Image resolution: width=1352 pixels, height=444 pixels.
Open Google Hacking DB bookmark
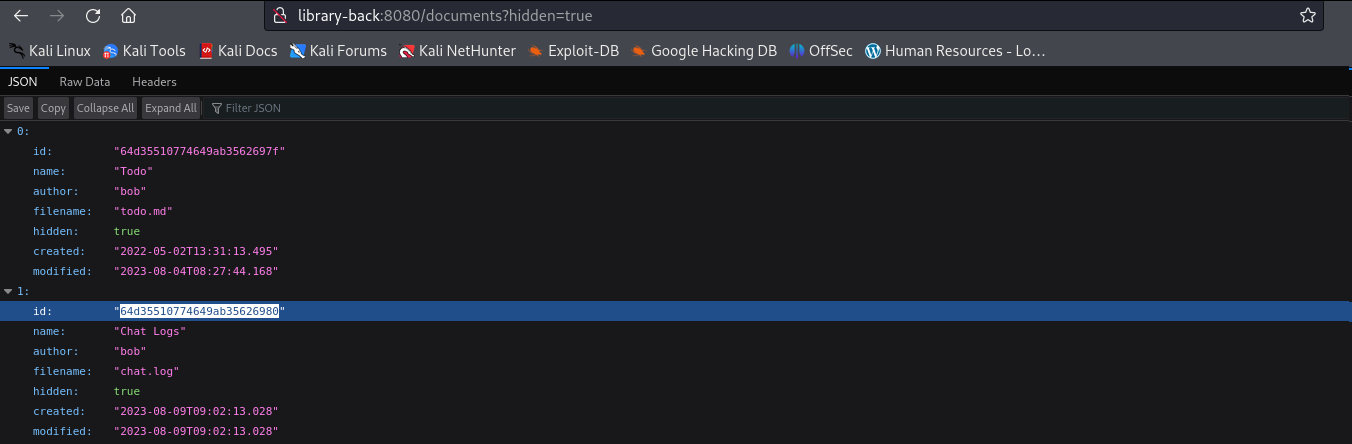point(704,51)
